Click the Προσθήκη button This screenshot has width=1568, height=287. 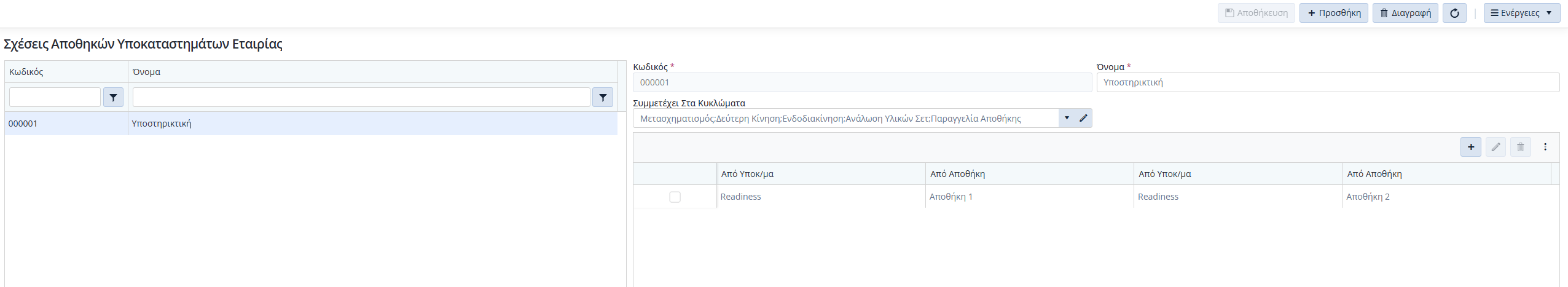pyautogui.click(x=1333, y=13)
